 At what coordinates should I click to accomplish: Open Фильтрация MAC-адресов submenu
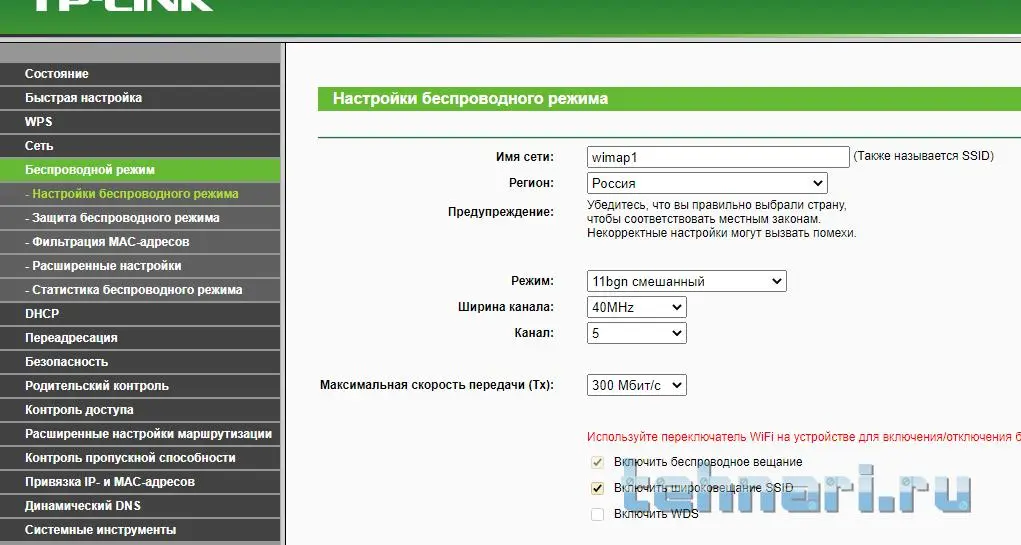tap(140, 242)
